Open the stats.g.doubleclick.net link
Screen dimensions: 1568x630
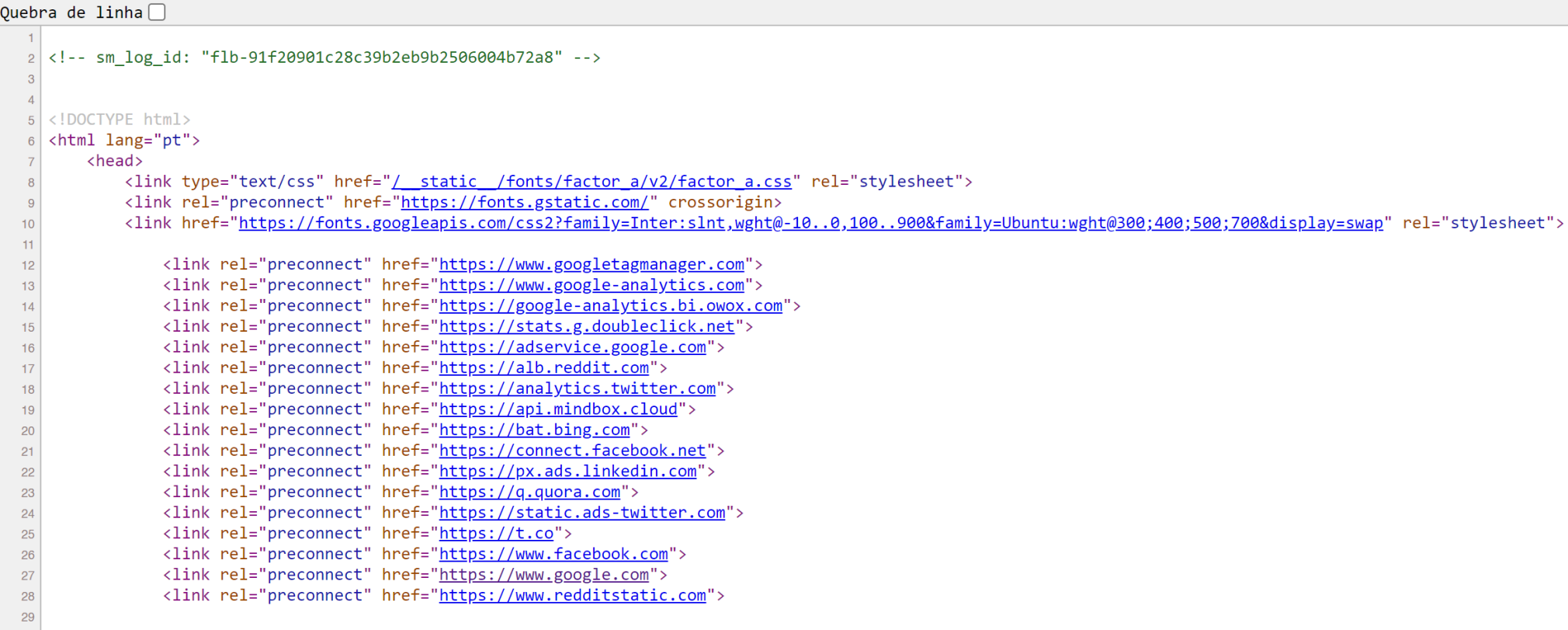coord(587,327)
